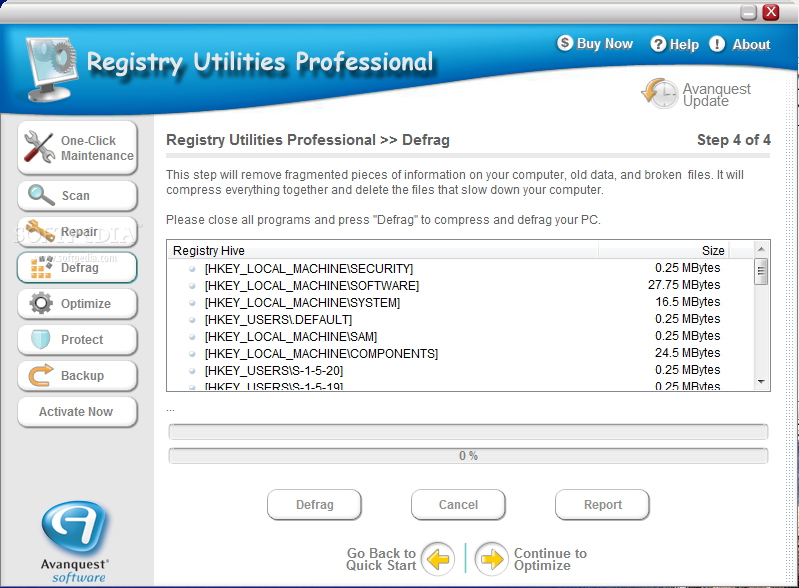The image size is (799, 588).
Task: Click the Registry Hive column header
Action: (x=383, y=250)
